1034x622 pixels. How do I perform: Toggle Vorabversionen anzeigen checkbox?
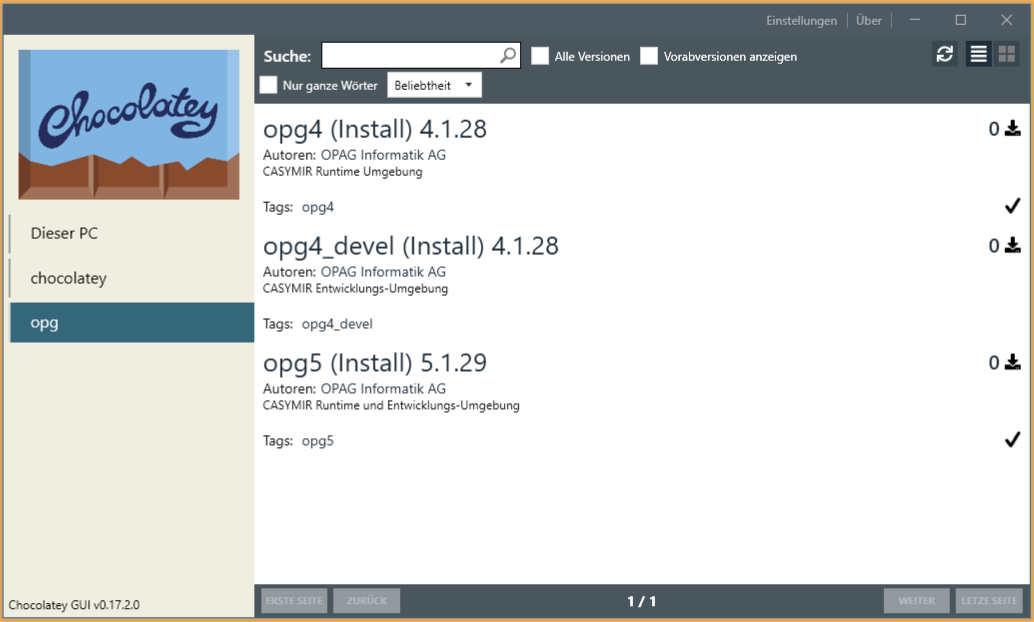[x=649, y=56]
